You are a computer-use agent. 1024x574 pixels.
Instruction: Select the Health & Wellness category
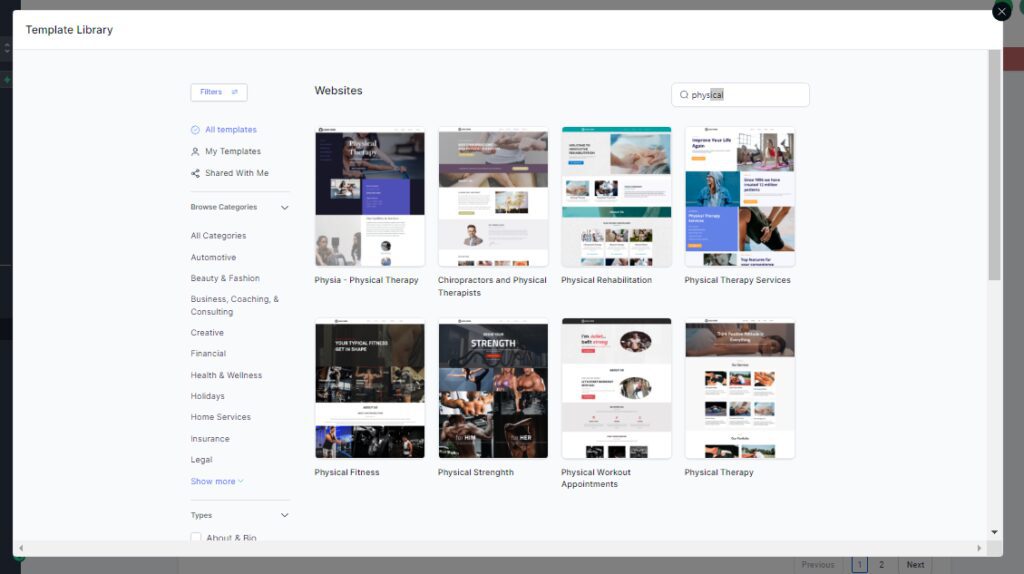226,375
